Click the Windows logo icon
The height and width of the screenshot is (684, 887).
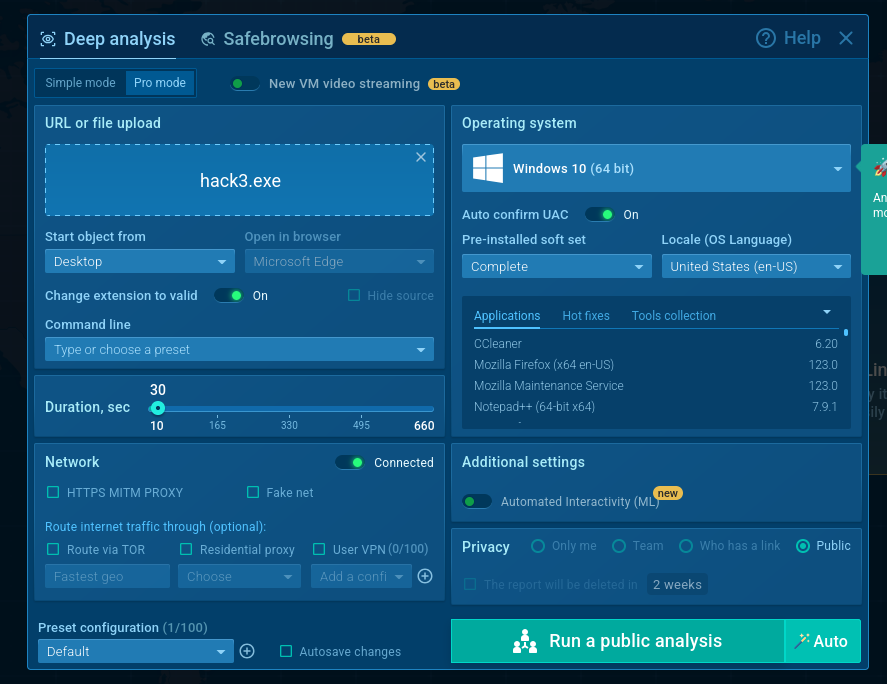[488, 168]
